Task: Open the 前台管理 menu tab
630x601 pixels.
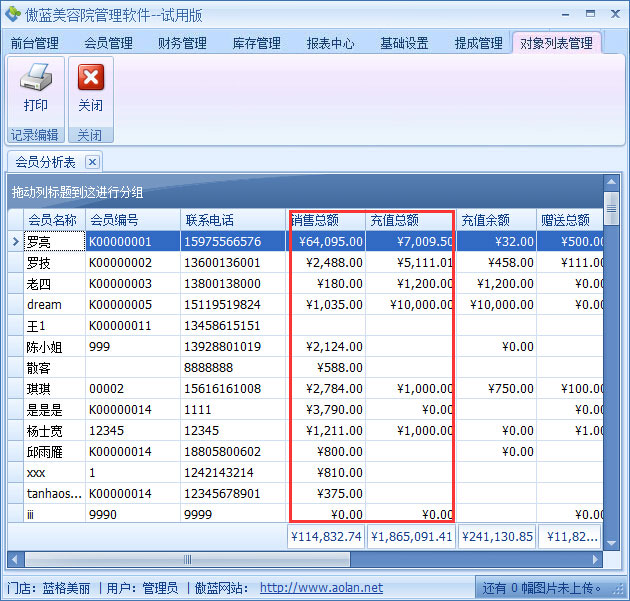Action: click(x=34, y=44)
